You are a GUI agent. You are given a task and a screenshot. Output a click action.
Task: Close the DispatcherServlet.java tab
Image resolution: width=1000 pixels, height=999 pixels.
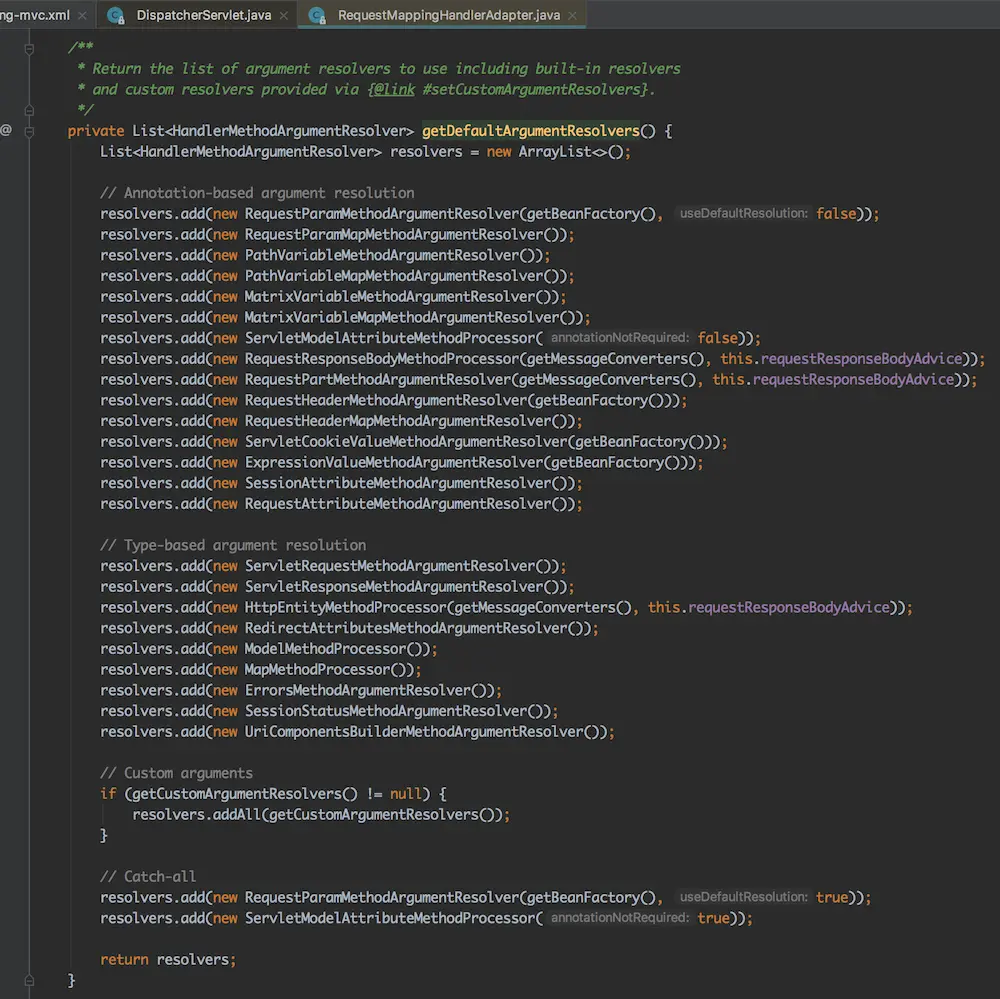coord(286,15)
